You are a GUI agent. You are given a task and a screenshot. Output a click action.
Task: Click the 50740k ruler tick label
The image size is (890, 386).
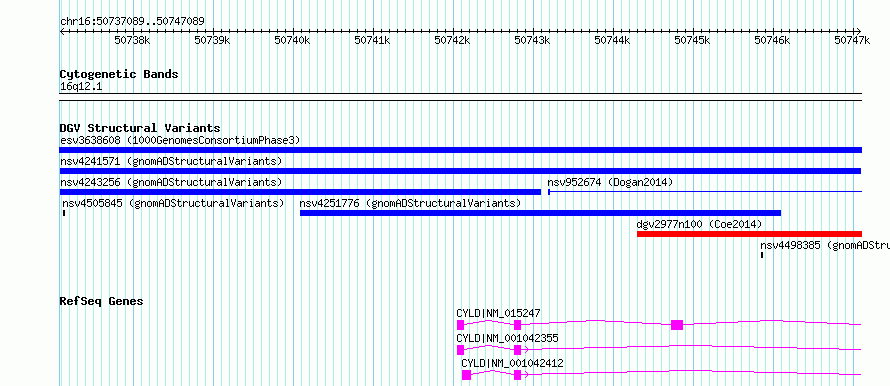coord(292,40)
